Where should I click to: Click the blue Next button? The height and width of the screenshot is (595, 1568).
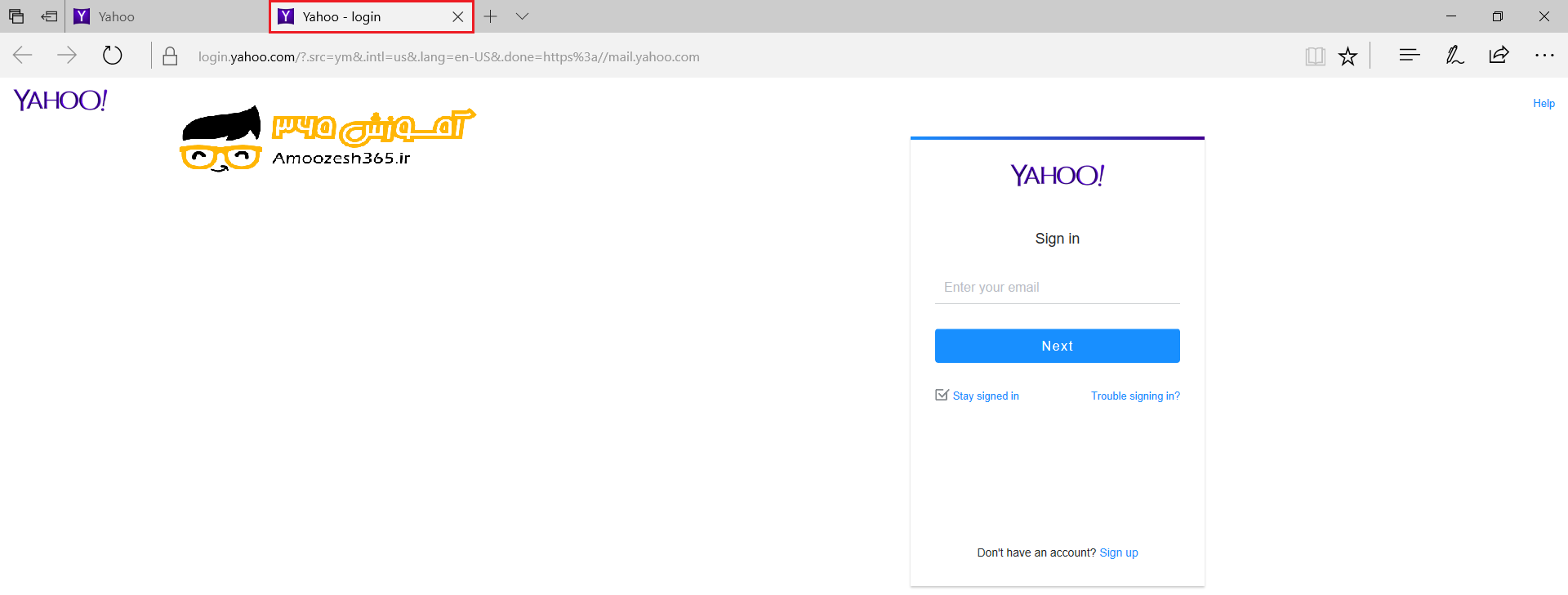pyautogui.click(x=1058, y=346)
